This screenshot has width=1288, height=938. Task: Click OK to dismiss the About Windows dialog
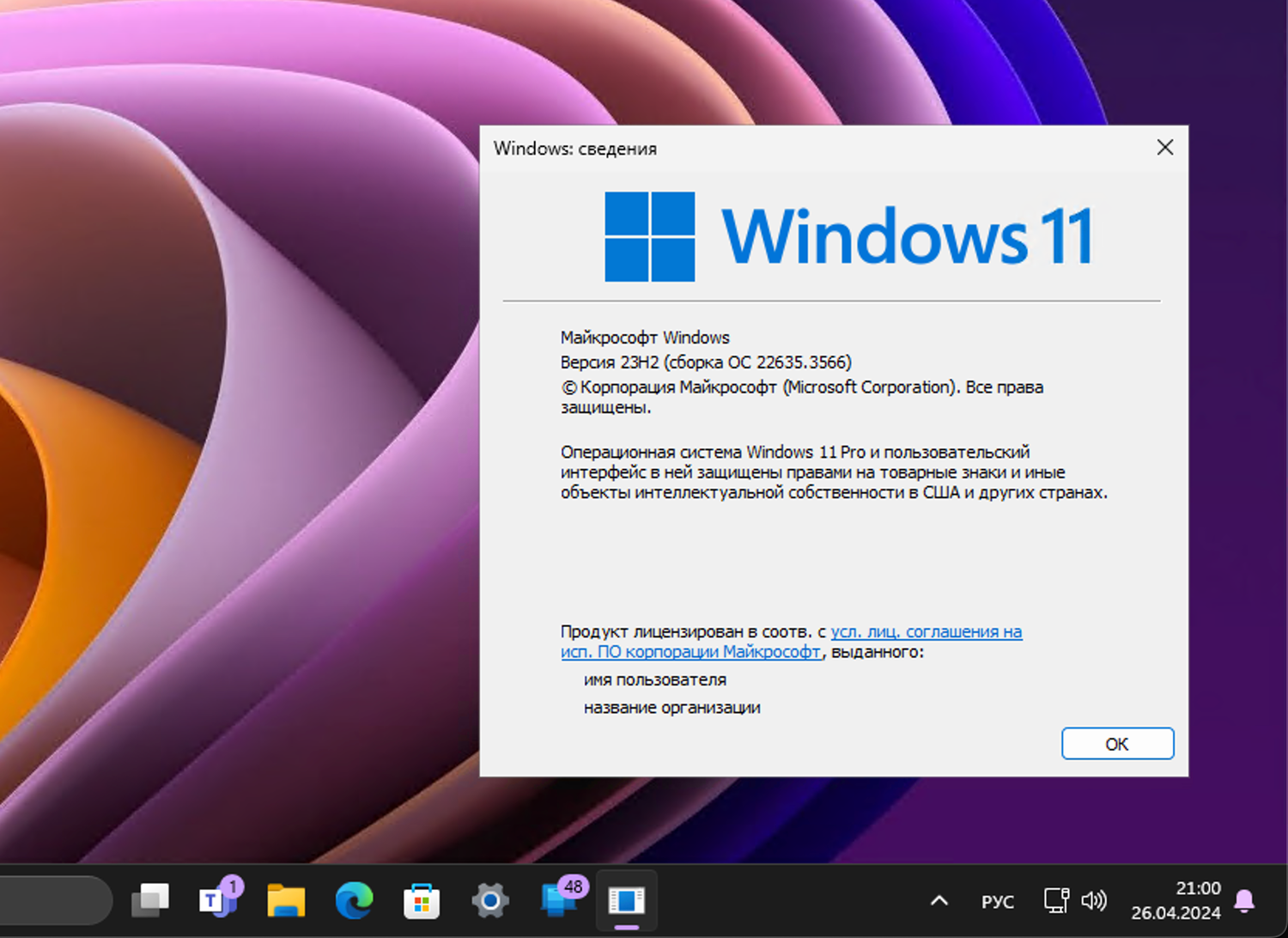(1117, 744)
